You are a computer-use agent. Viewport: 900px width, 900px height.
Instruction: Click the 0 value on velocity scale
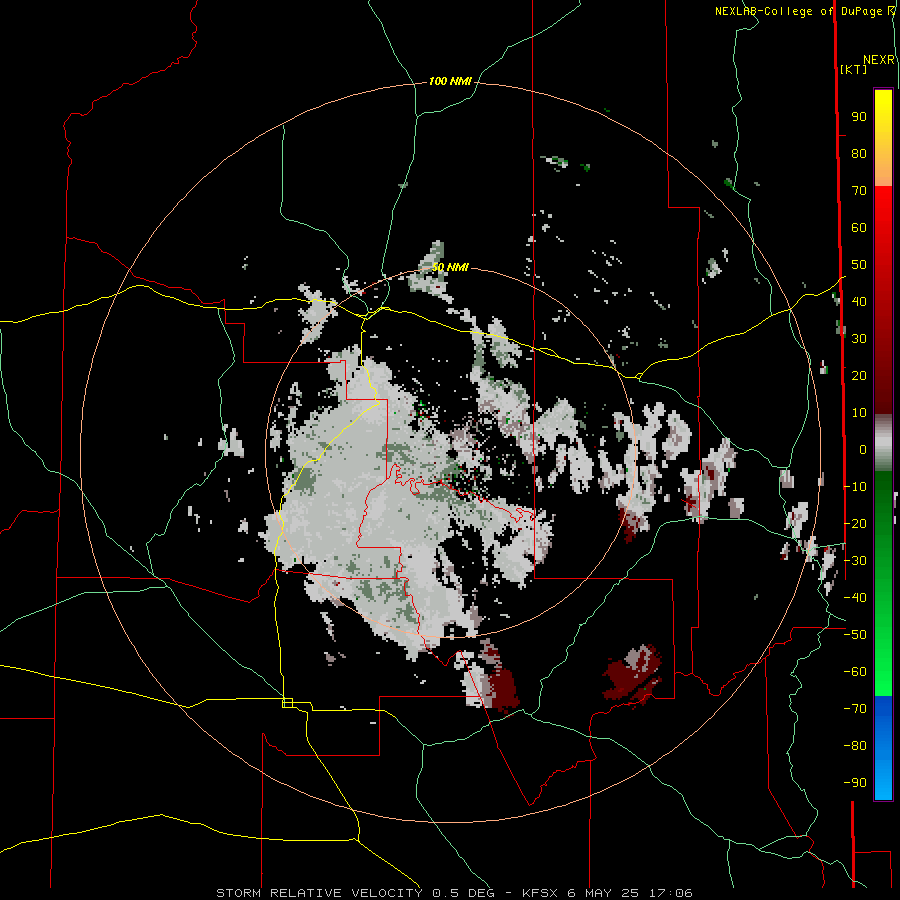[x=863, y=449]
